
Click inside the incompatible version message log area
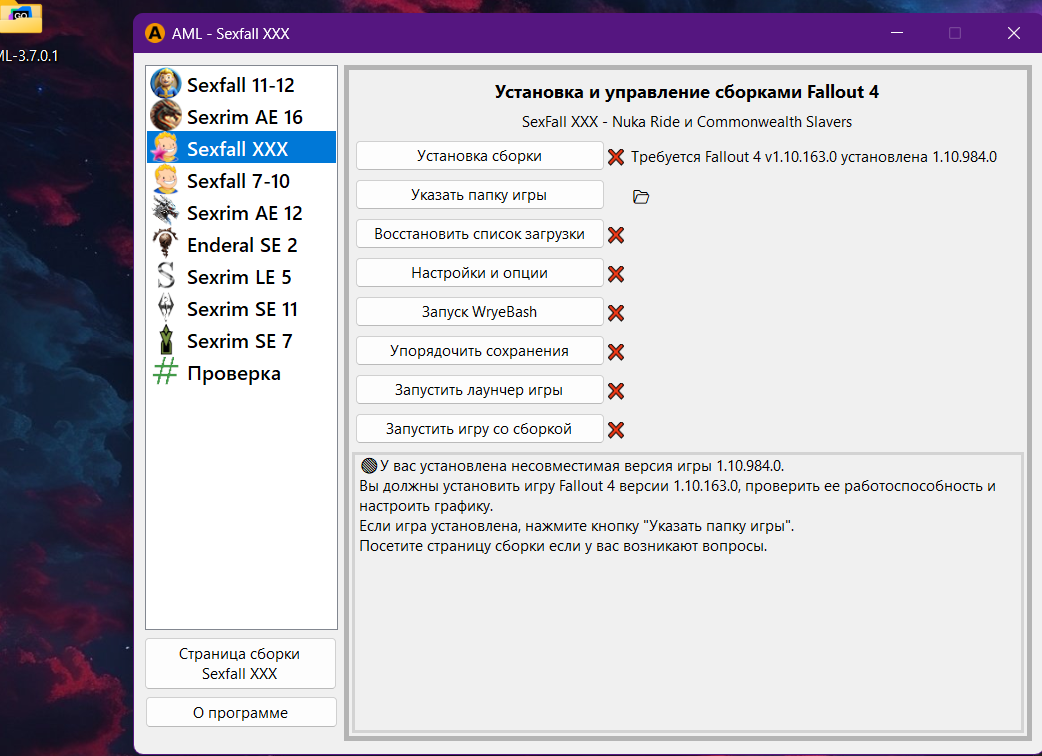tap(687, 620)
